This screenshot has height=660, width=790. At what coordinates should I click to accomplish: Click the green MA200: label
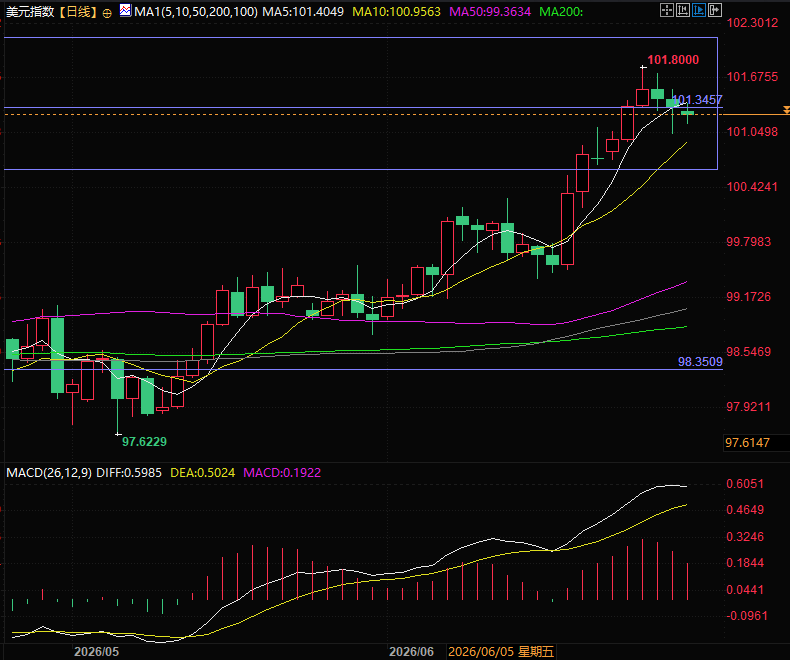point(561,12)
